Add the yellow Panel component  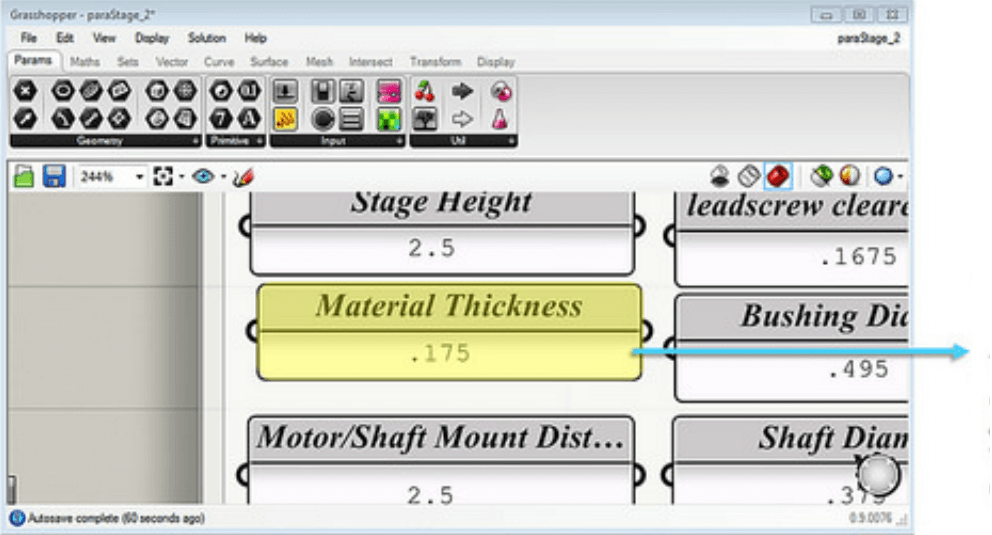pyautogui.click(x=285, y=118)
